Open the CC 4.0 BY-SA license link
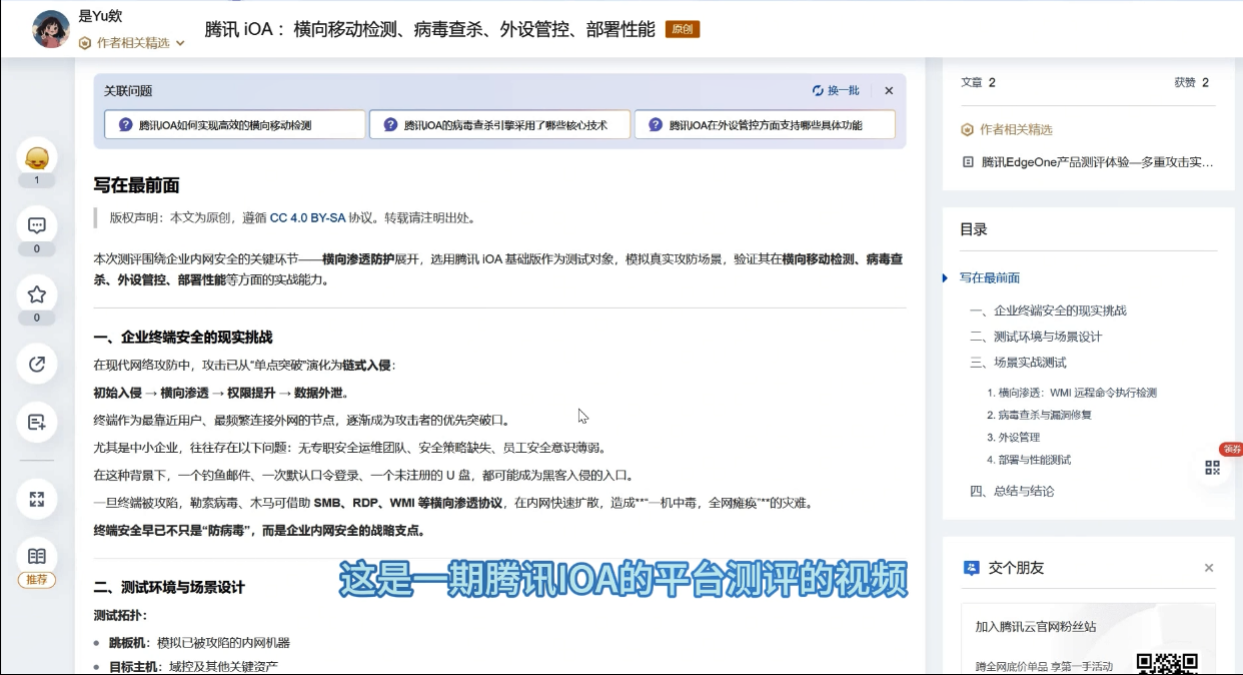 coord(307,217)
